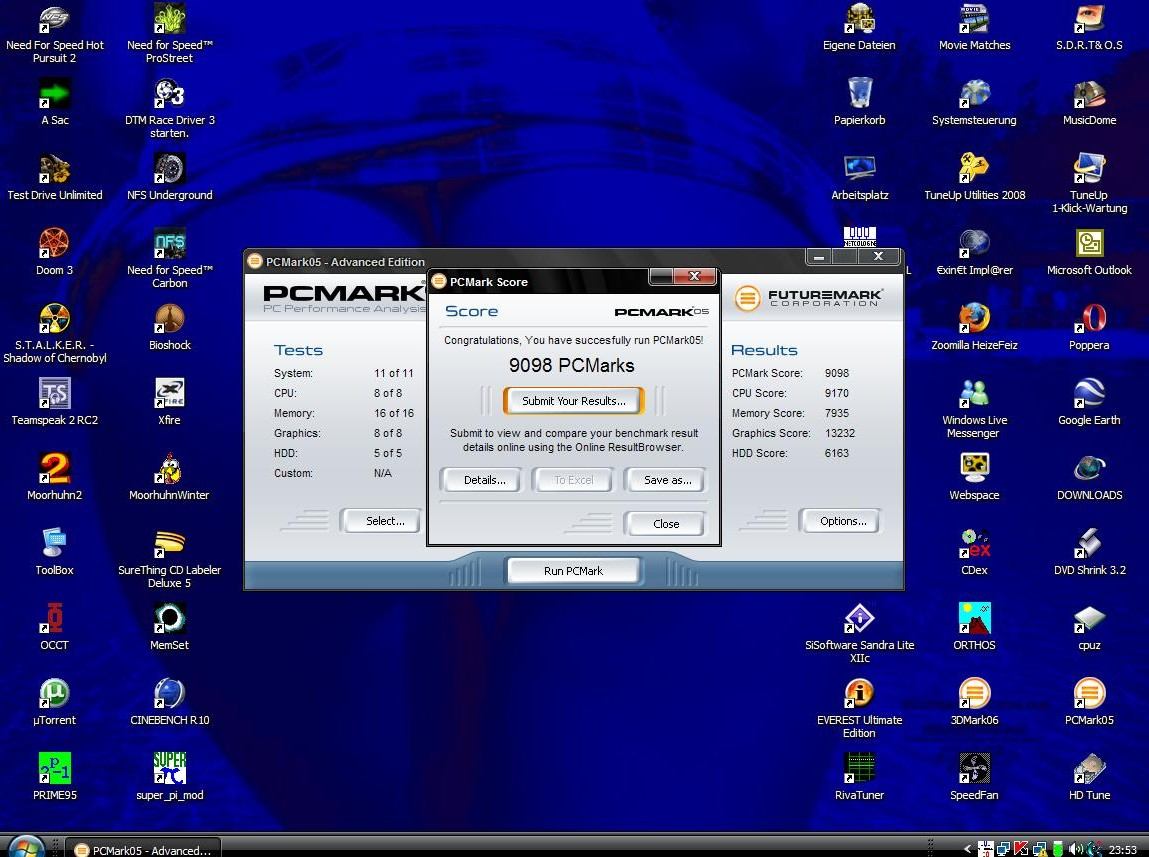The height and width of the screenshot is (857, 1149).
Task: Launch super_pi_mod icon
Action: tap(169, 768)
